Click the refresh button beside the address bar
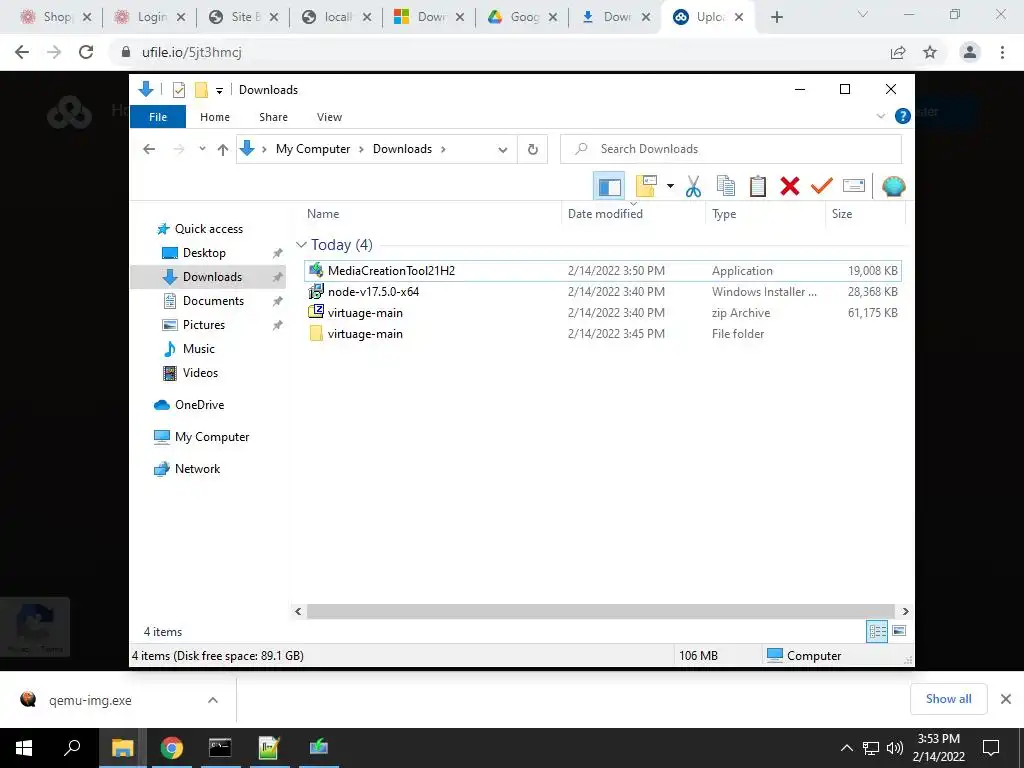1024x768 pixels. pyautogui.click(x=533, y=149)
